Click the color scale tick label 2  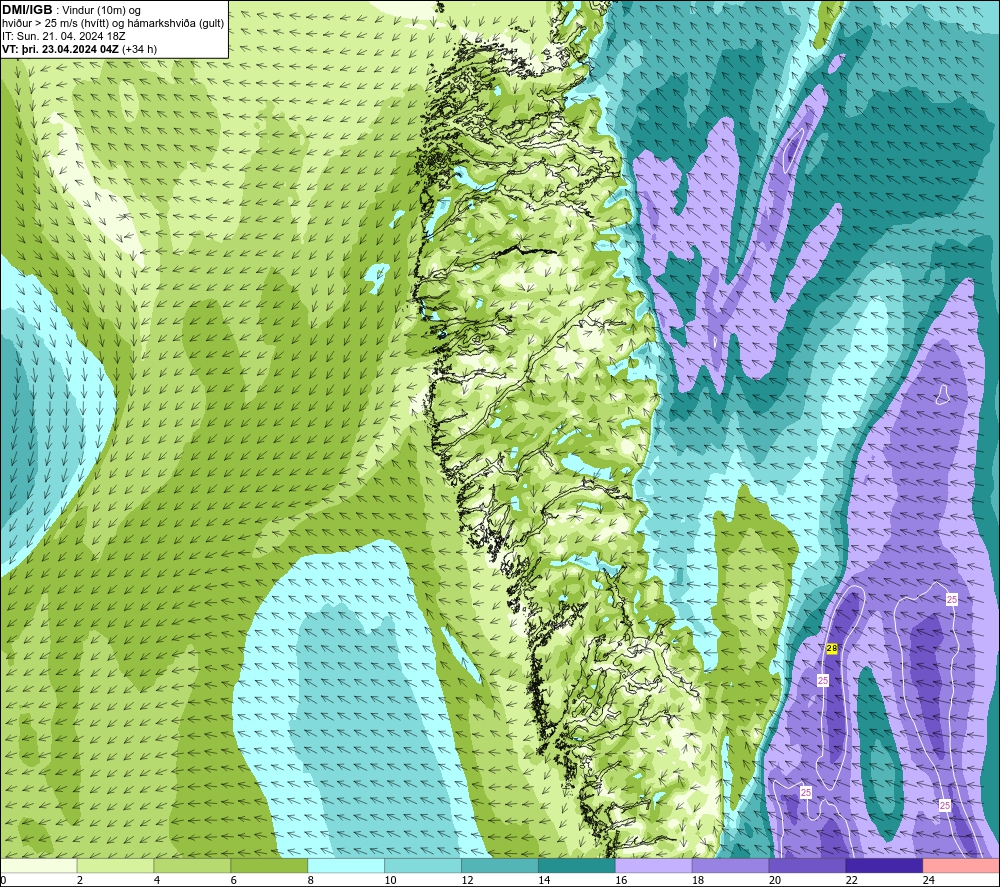click(80, 880)
